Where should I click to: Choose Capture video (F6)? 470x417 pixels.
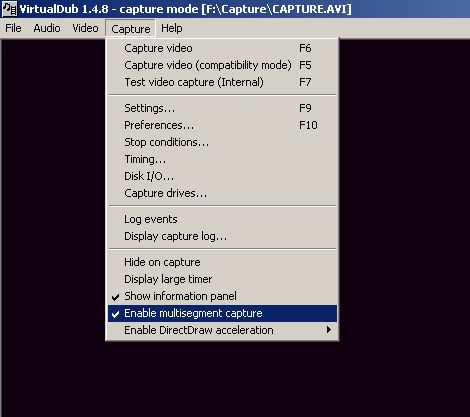point(222,48)
